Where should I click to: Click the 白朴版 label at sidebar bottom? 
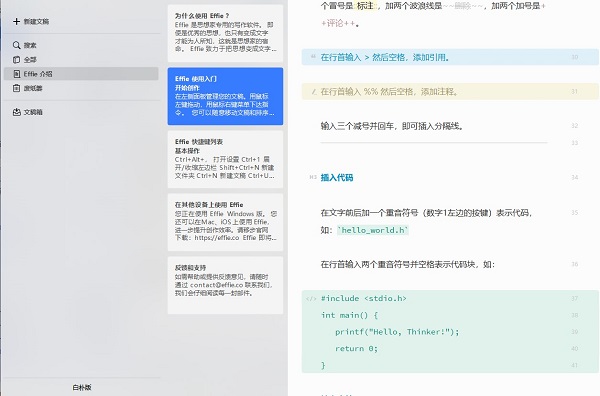(82, 387)
